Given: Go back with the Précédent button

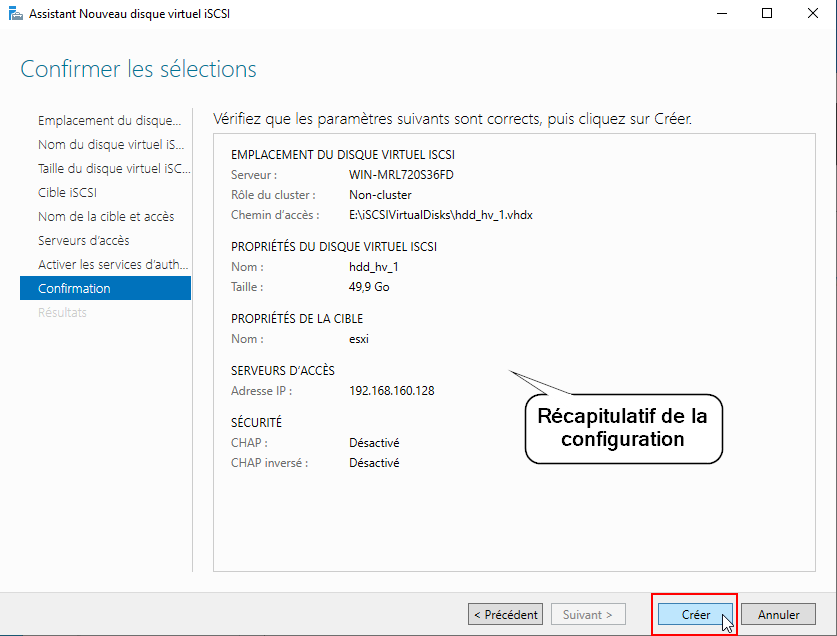Looking at the screenshot, I should (x=505, y=614).
